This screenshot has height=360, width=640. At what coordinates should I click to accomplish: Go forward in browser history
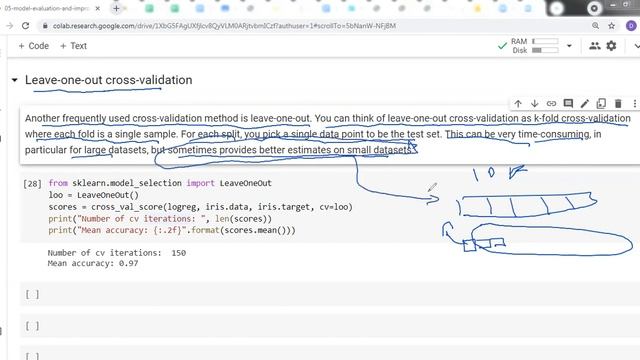[x=9, y=26]
